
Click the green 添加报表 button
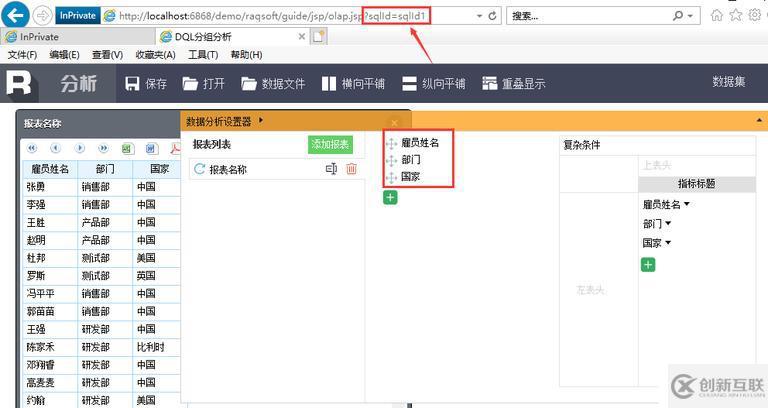(x=330, y=144)
